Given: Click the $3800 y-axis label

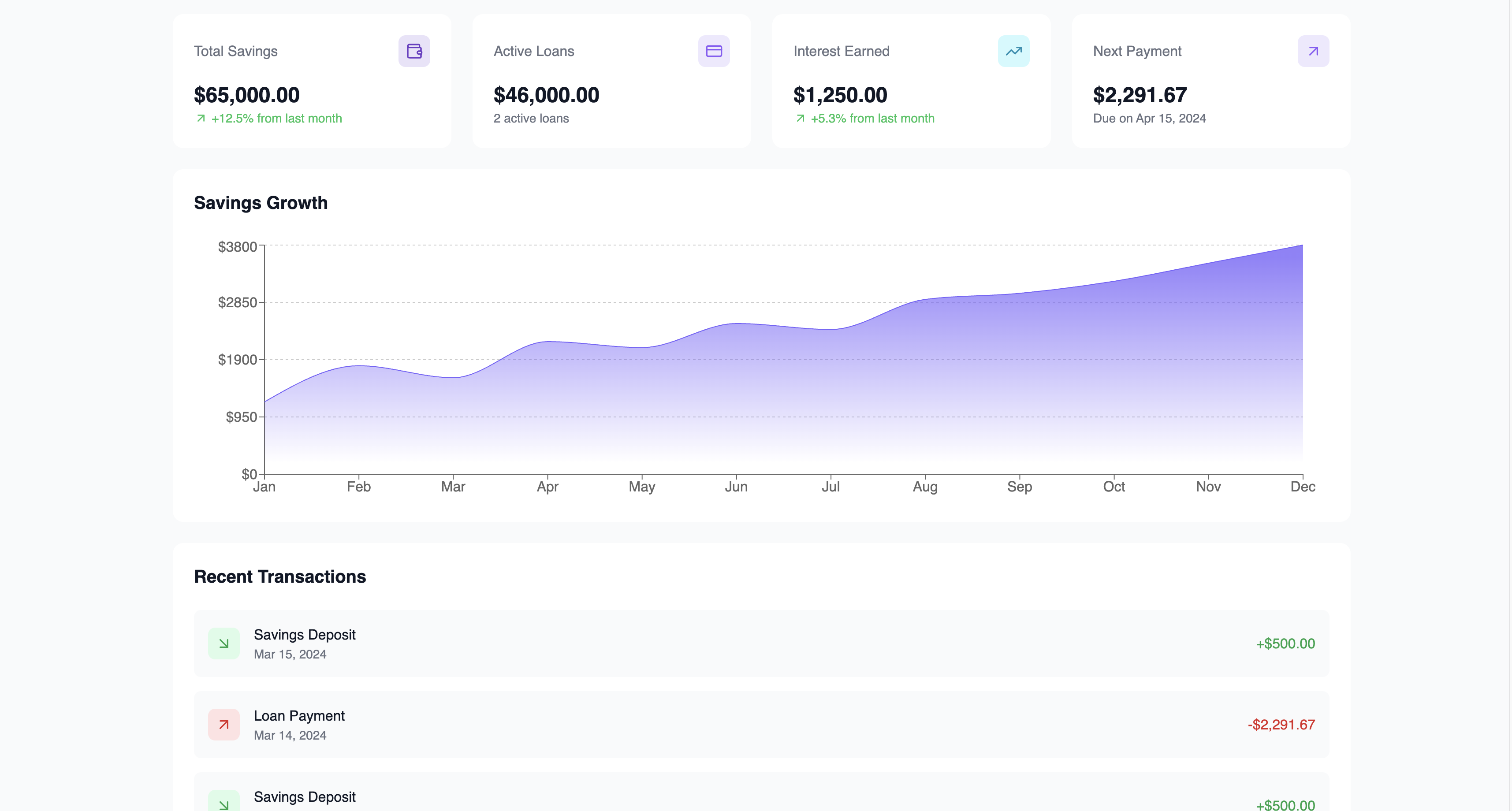Looking at the screenshot, I should coord(237,246).
